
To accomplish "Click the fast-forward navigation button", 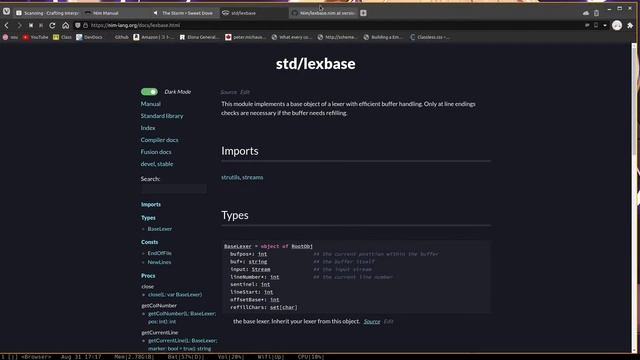I will (x=41, y=25).
